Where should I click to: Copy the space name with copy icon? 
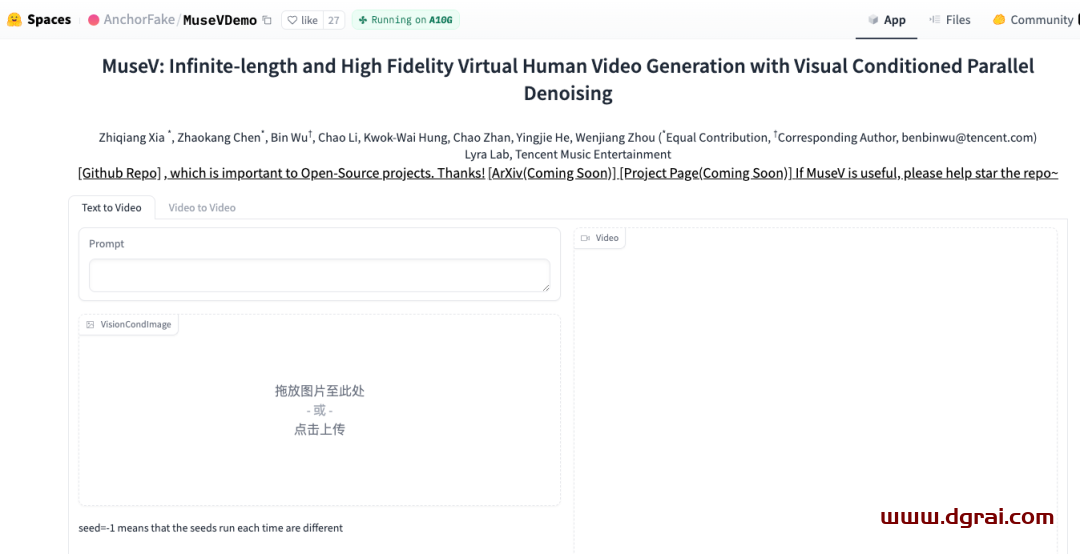point(267,20)
